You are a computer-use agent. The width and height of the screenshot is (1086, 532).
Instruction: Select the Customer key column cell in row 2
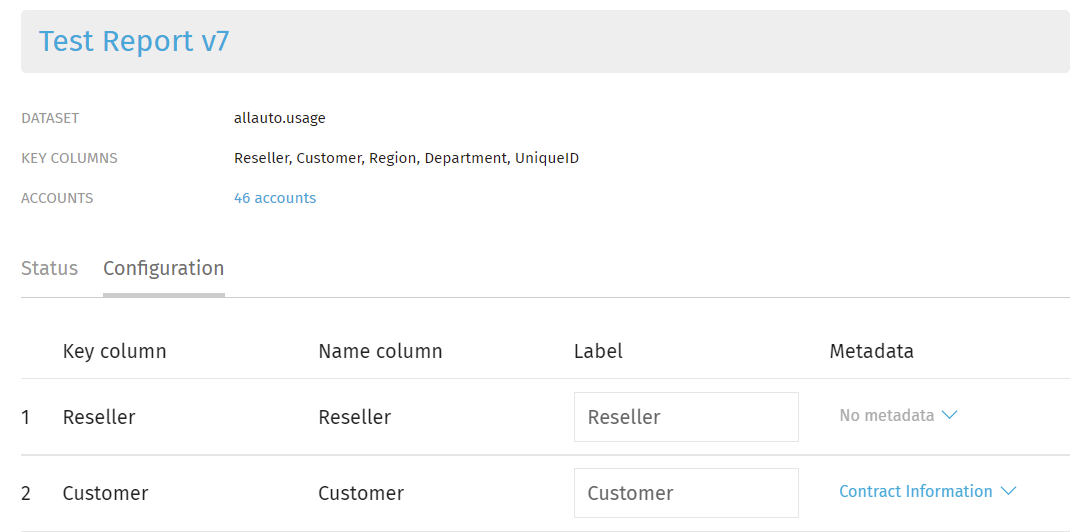tap(105, 493)
